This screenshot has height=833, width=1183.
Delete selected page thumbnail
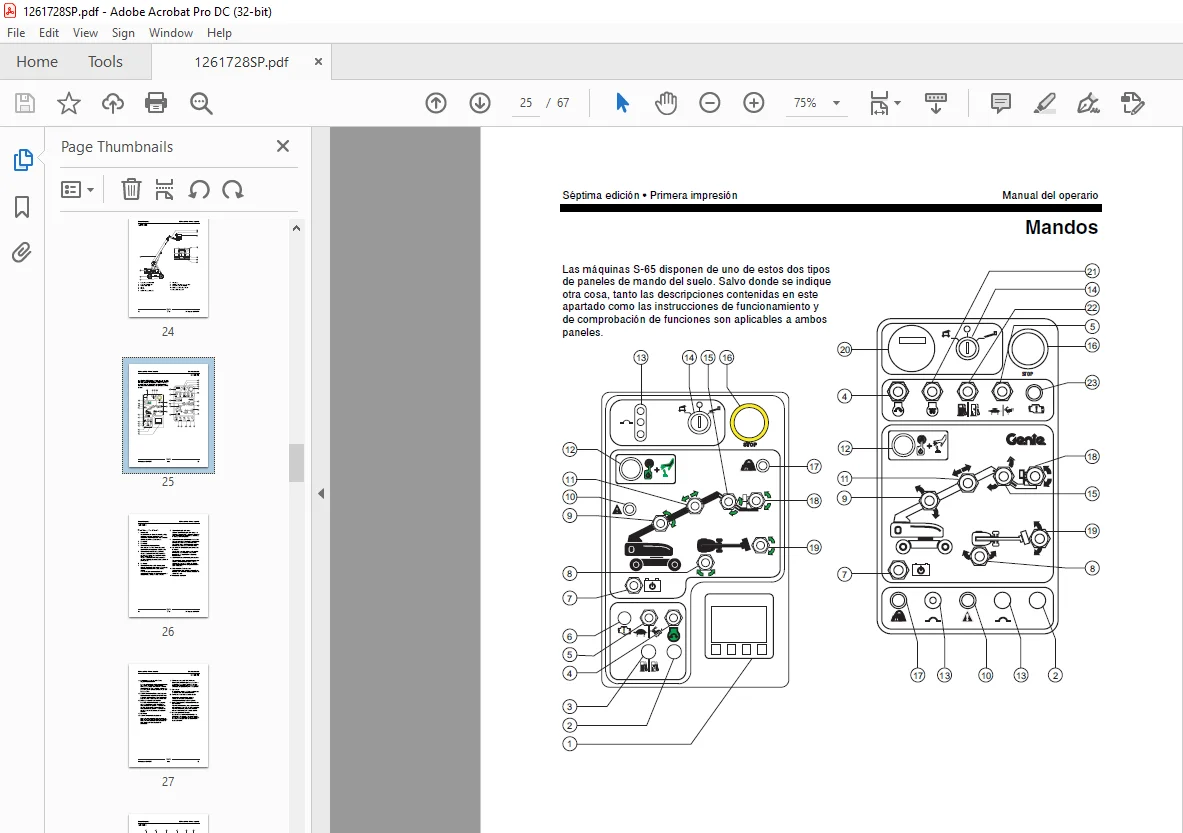point(131,189)
